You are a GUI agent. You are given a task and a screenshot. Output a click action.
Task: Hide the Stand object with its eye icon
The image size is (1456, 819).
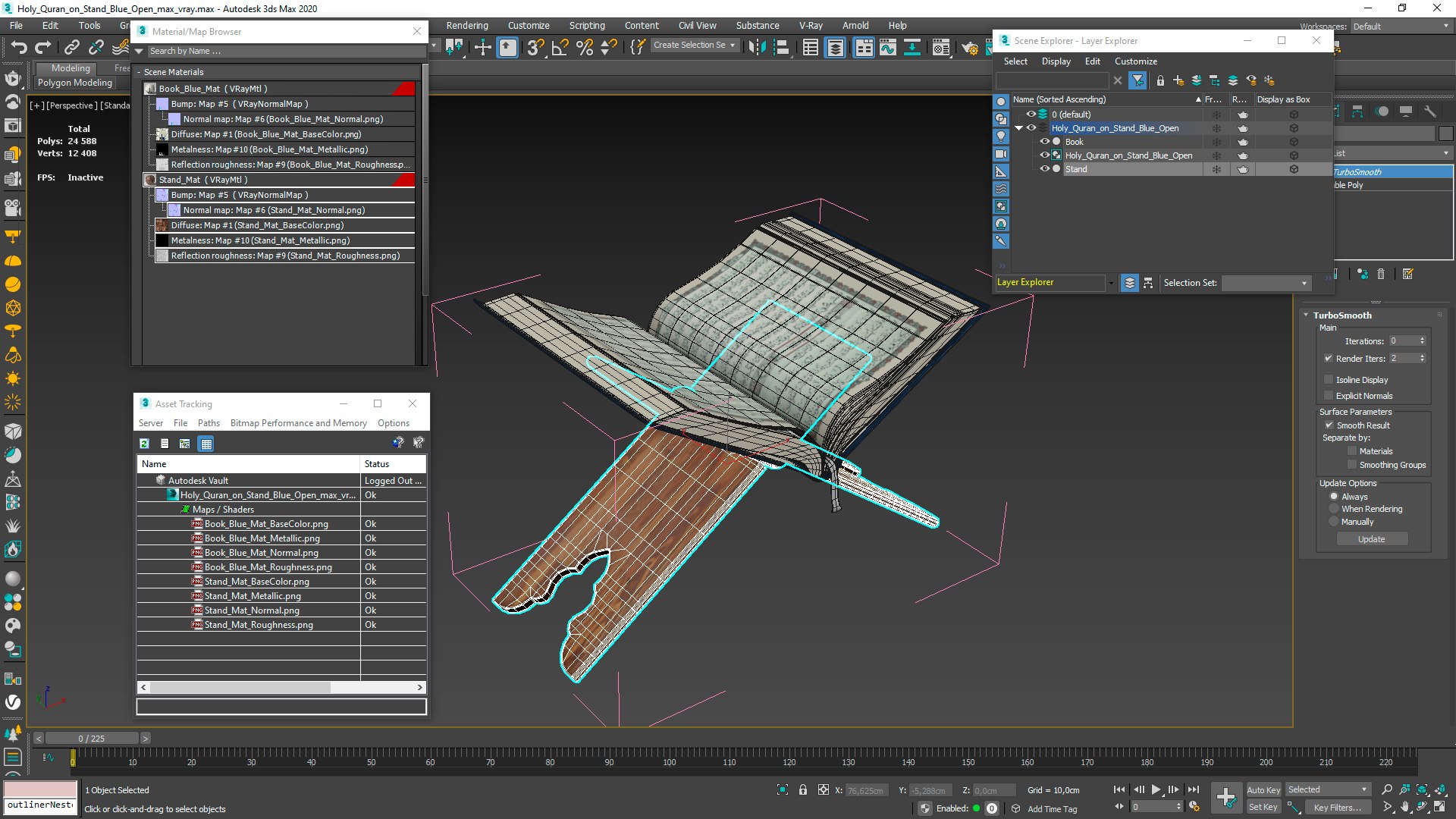point(1044,169)
